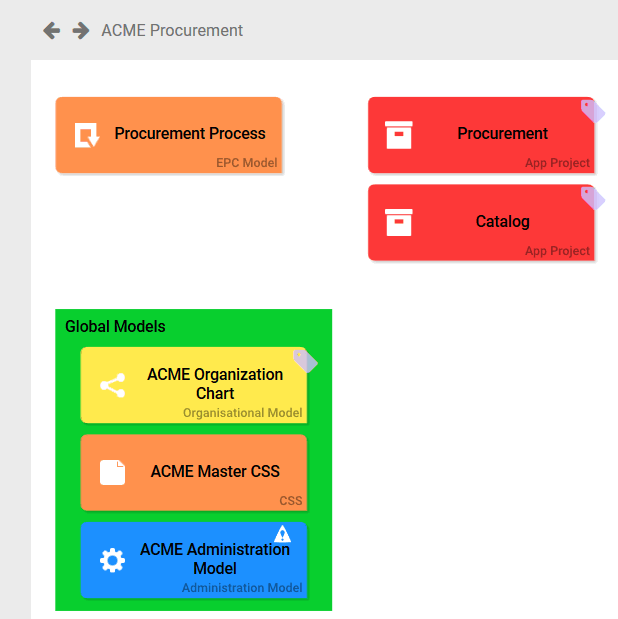Click the share icon on ACME Organization Chart
This screenshot has width=618, height=619.
[x=113, y=385]
